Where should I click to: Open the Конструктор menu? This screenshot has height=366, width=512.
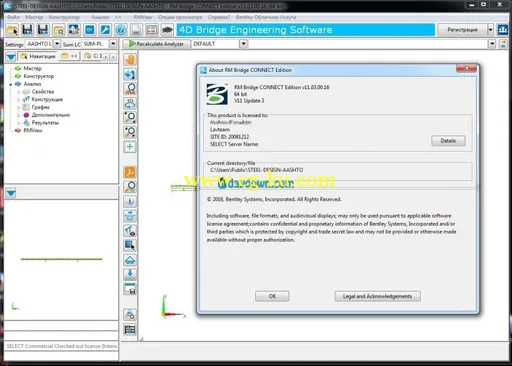[64, 17]
